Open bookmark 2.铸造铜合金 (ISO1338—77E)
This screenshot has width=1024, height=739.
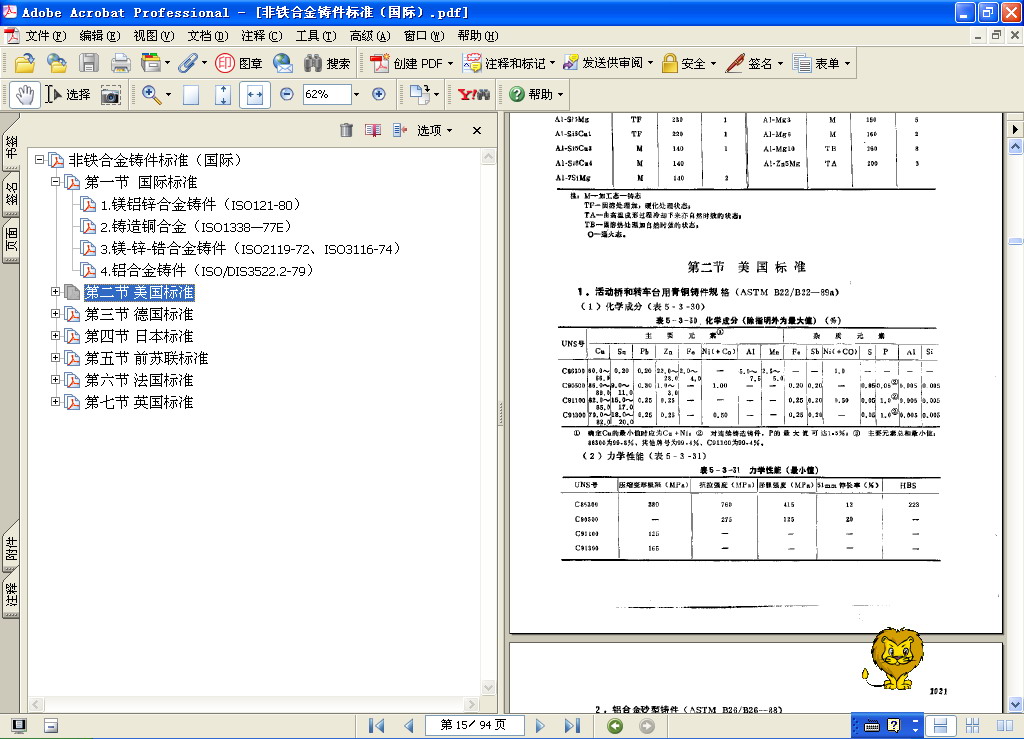click(x=195, y=227)
